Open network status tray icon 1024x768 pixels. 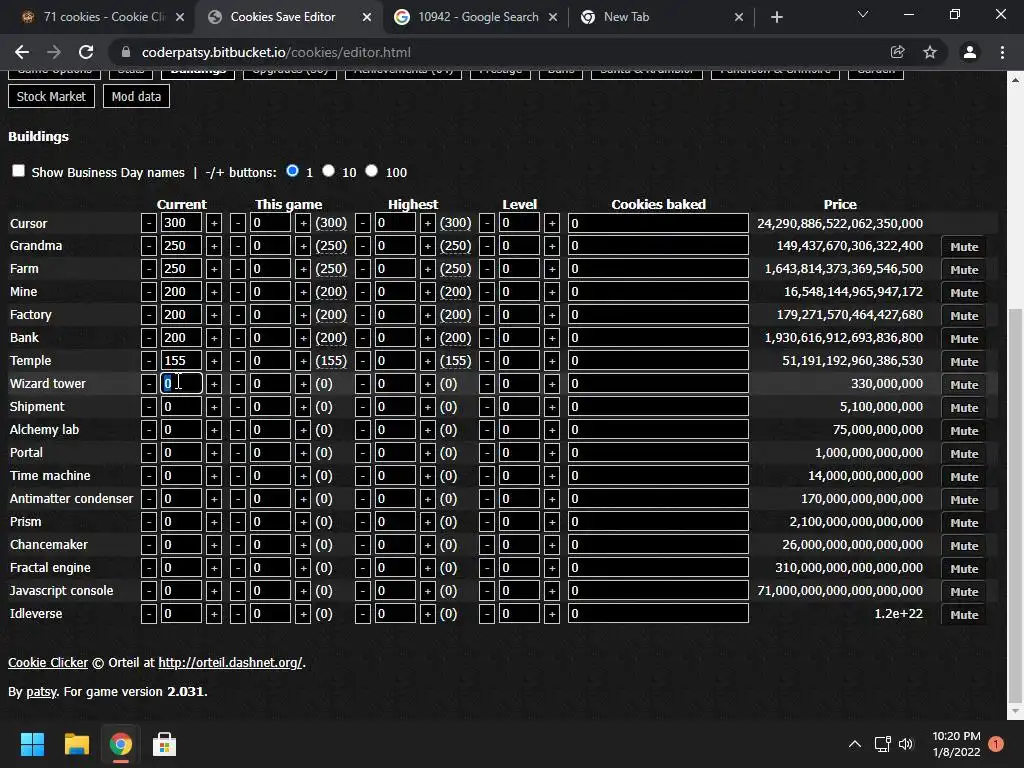(882, 744)
